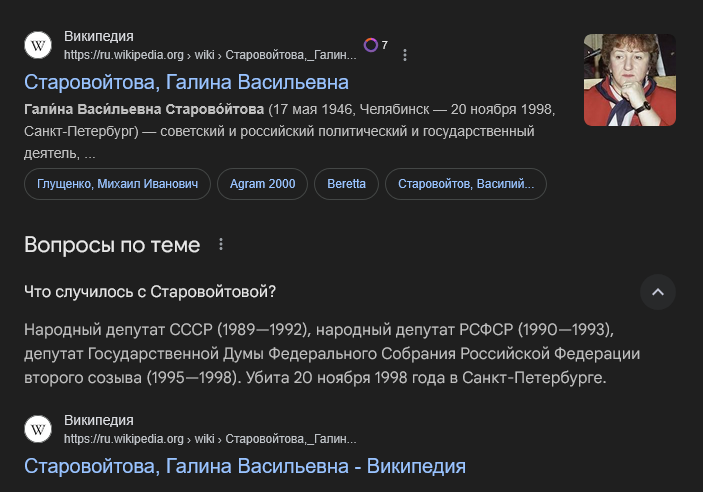Click 'Википедия' site name above first result
Screen dimensions: 703x492
[x=99, y=37]
